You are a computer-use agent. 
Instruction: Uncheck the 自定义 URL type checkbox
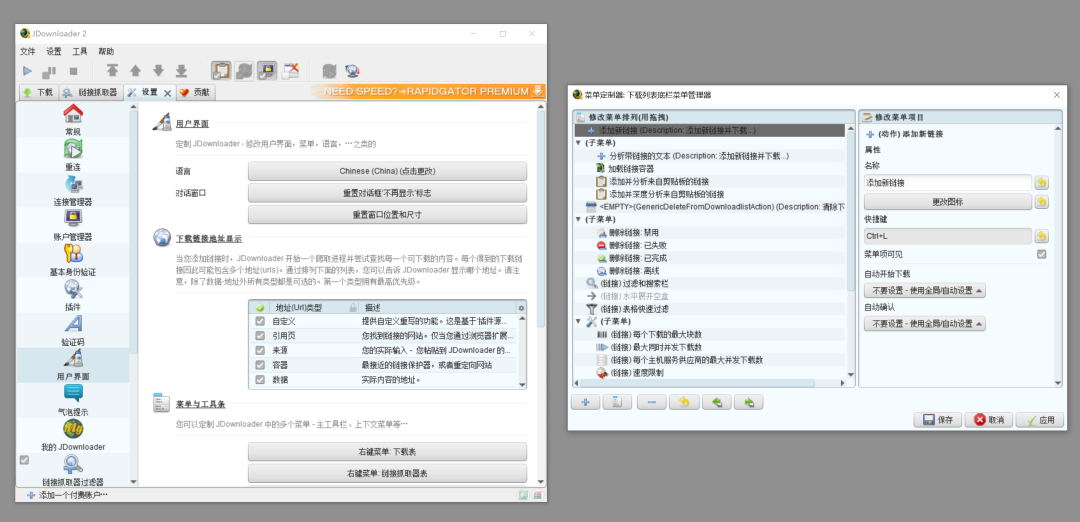260,322
